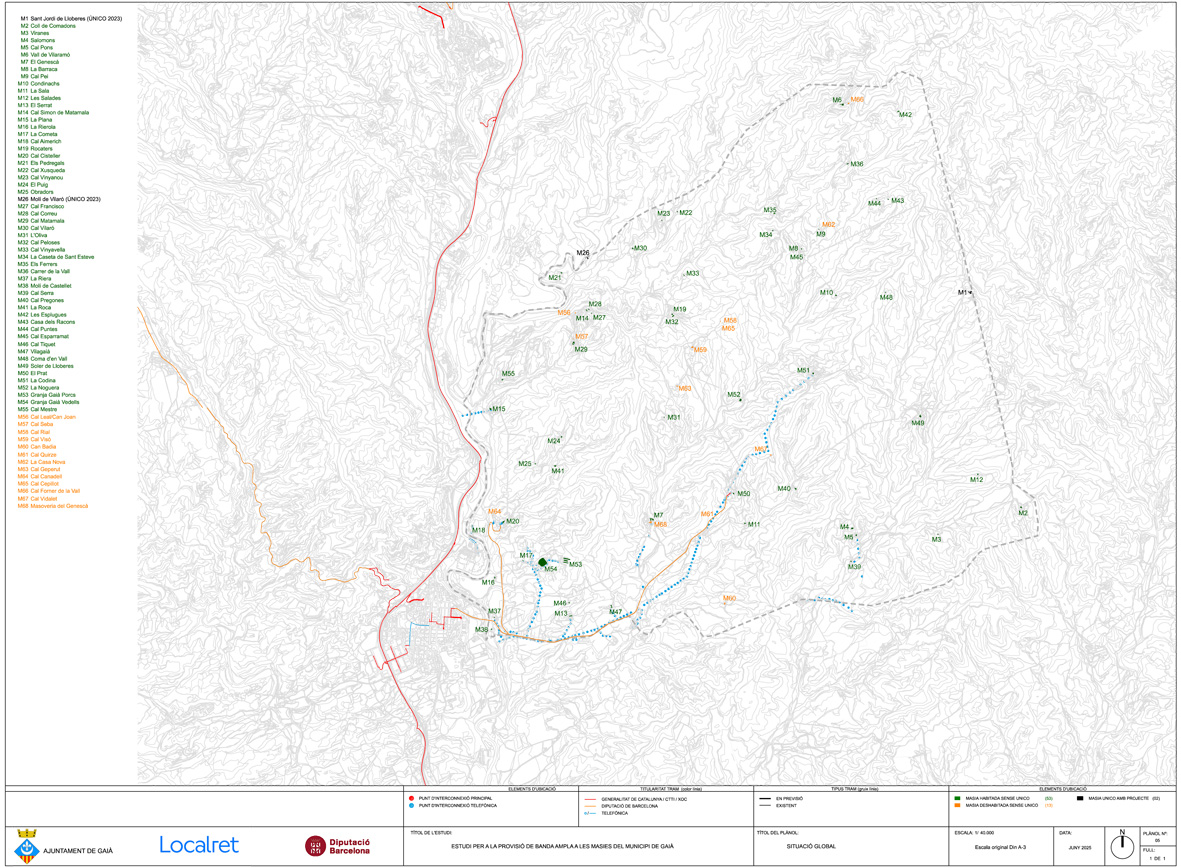Click the date 'Juny 2025'

pyautogui.click(x=1079, y=848)
